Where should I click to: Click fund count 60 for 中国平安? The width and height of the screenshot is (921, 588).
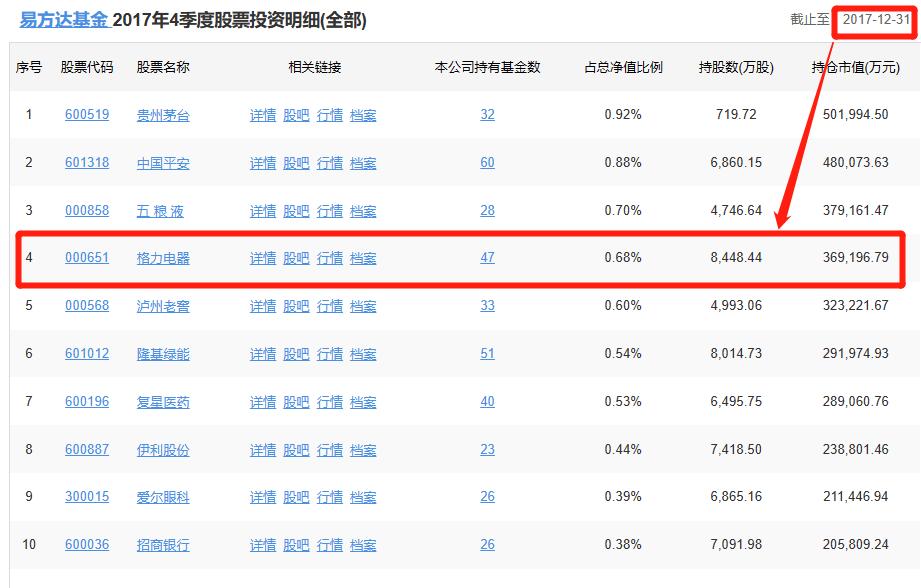tap(487, 163)
